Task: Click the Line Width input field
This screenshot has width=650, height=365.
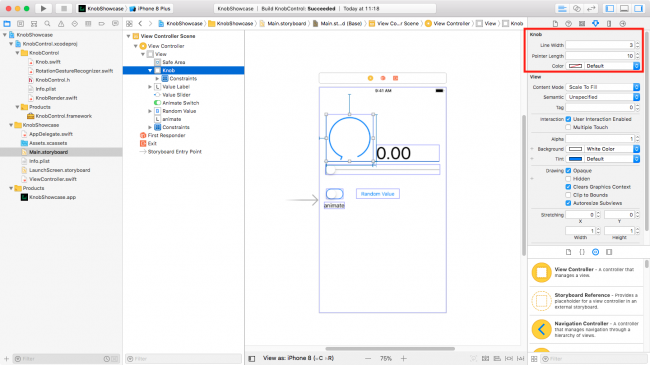Action: click(x=600, y=45)
